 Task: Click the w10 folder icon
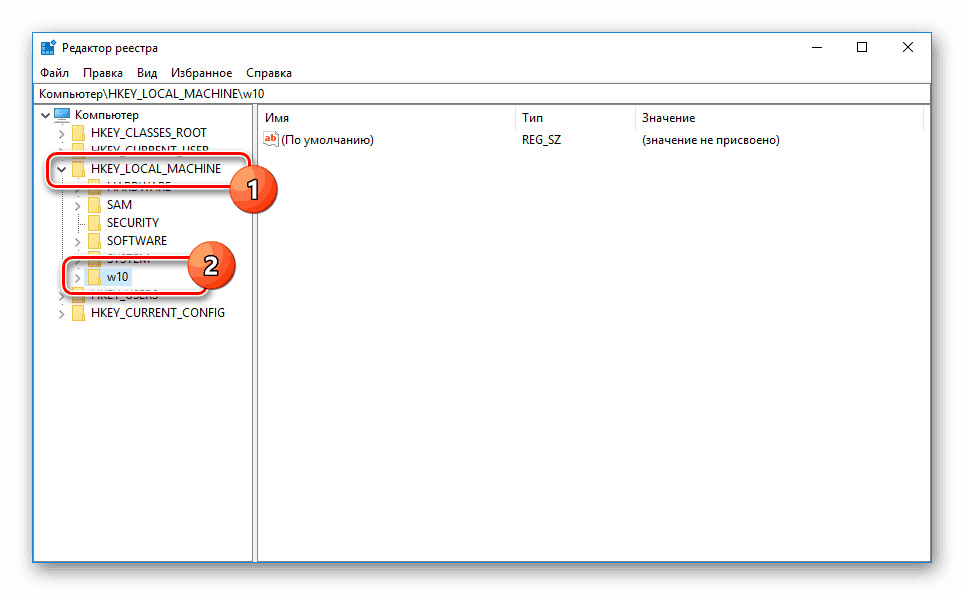[x=95, y=277]
